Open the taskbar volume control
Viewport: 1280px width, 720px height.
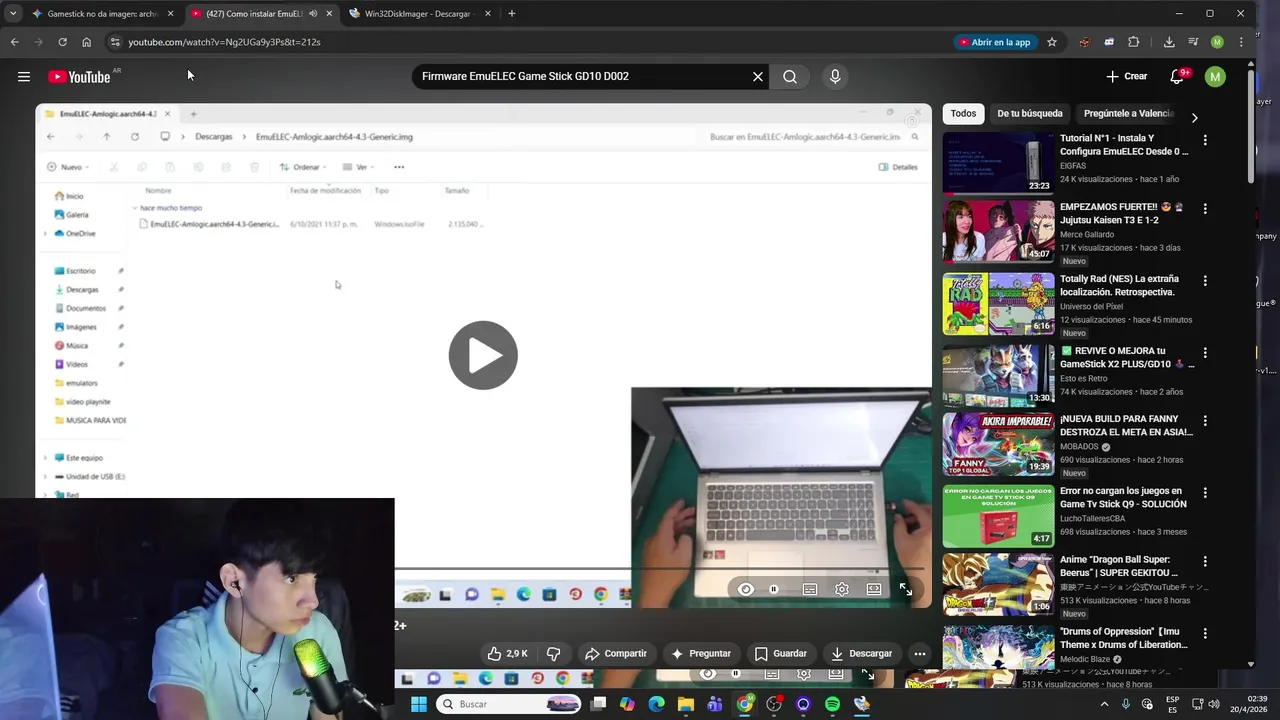[1213, 704]
